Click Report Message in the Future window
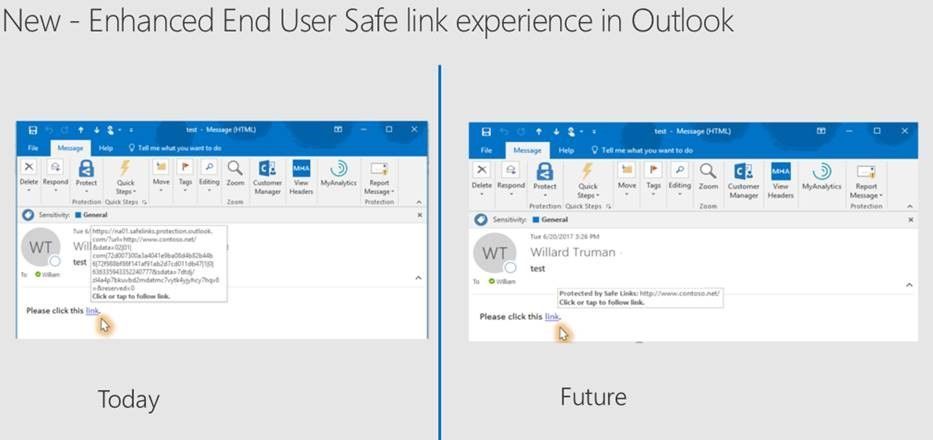The width and height of the screenshot is (933, 440). (866, 182)
